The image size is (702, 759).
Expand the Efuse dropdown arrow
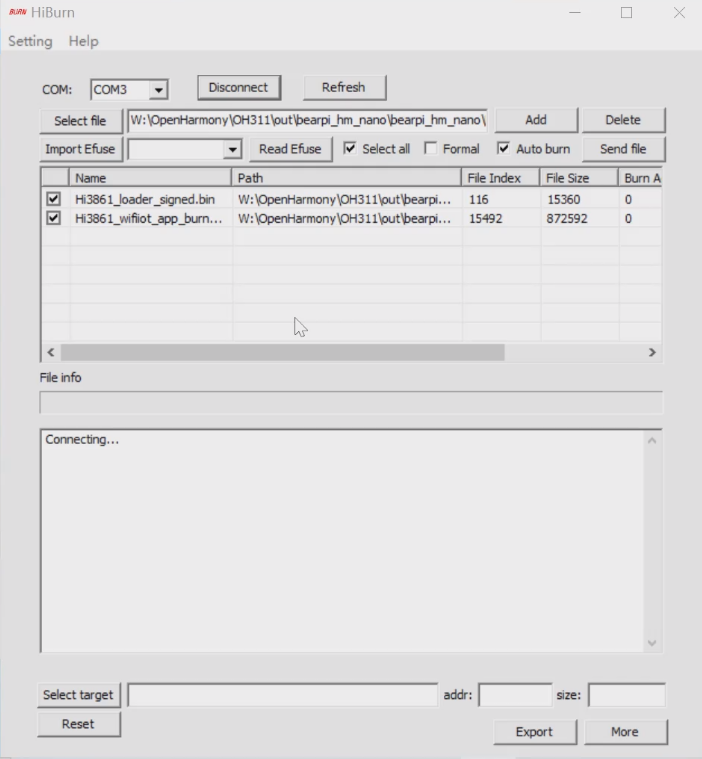232,150
